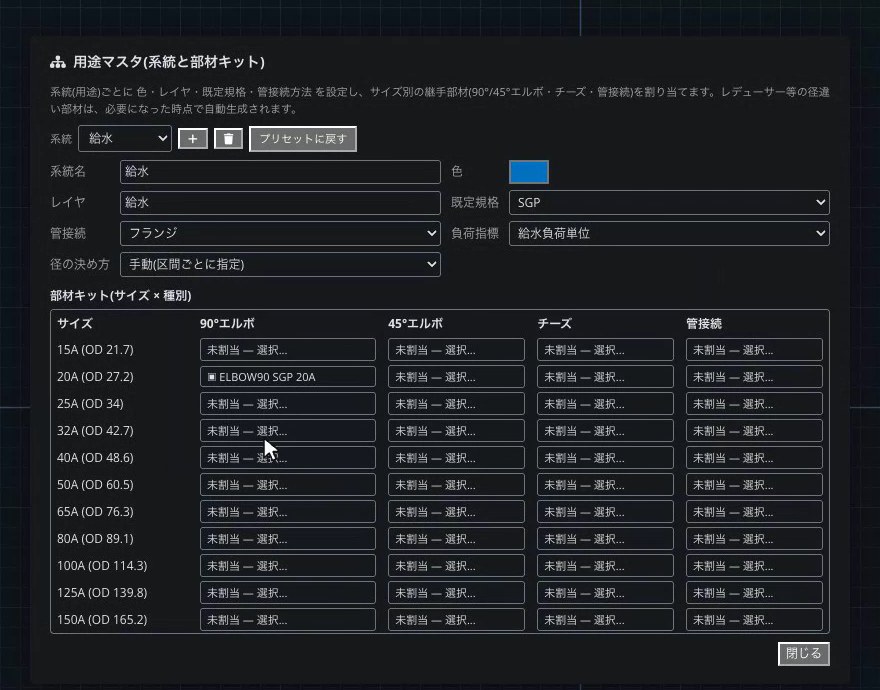This screenshot has width=880, height=690.
Task: Select 管接続 part for 20A row
Action: click(754, 377)
